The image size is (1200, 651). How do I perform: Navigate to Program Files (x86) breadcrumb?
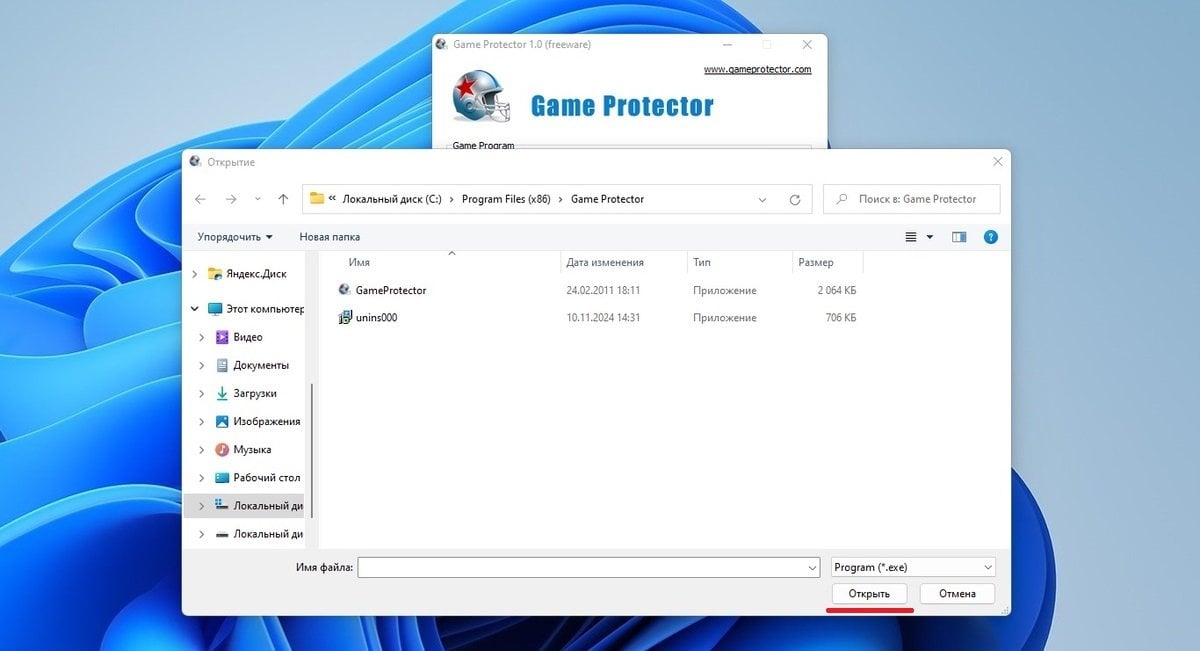[x=505, y=199]
